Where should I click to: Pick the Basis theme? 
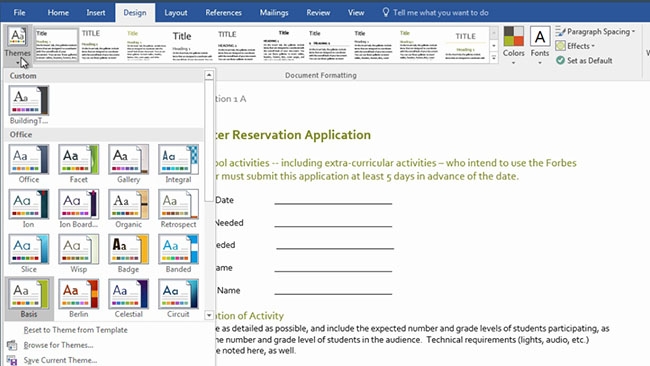tap(29, 298)
